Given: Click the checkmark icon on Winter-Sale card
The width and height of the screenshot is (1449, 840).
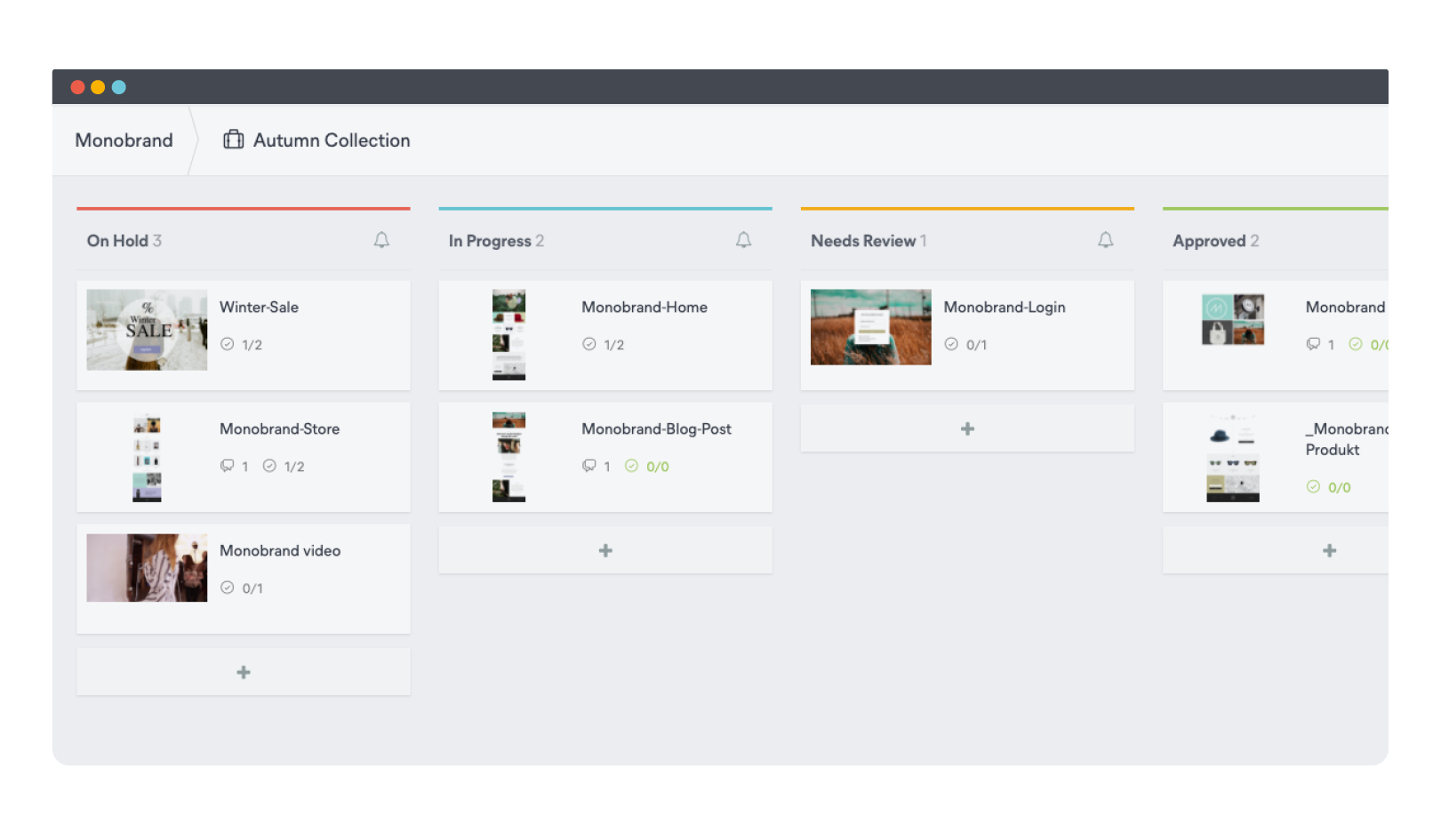Looking at the screenshot, I should 228,344.
